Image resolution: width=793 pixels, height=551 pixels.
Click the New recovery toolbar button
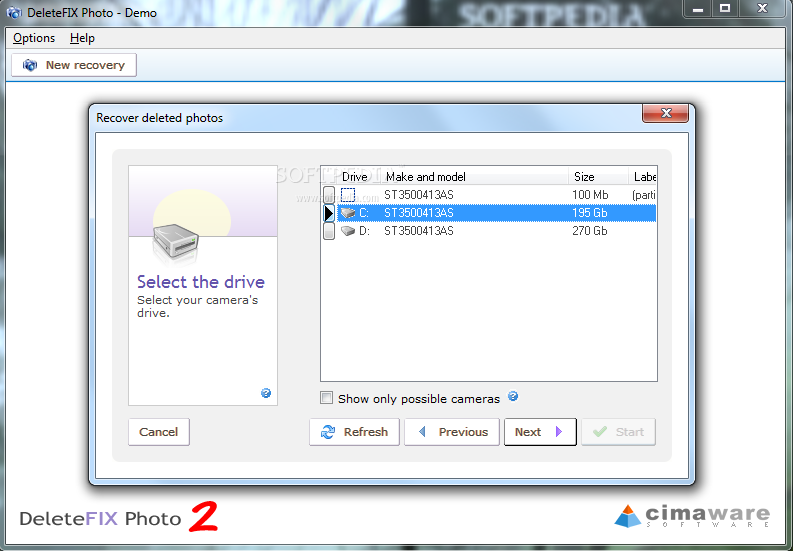click(74, 65)
